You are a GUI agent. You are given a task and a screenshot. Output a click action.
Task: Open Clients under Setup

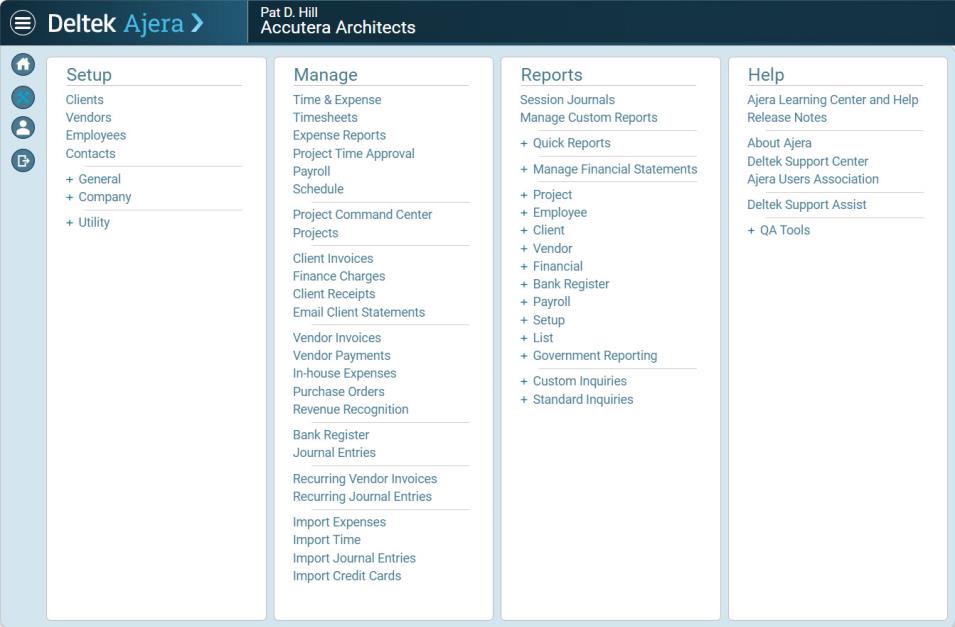pos(85,100)
